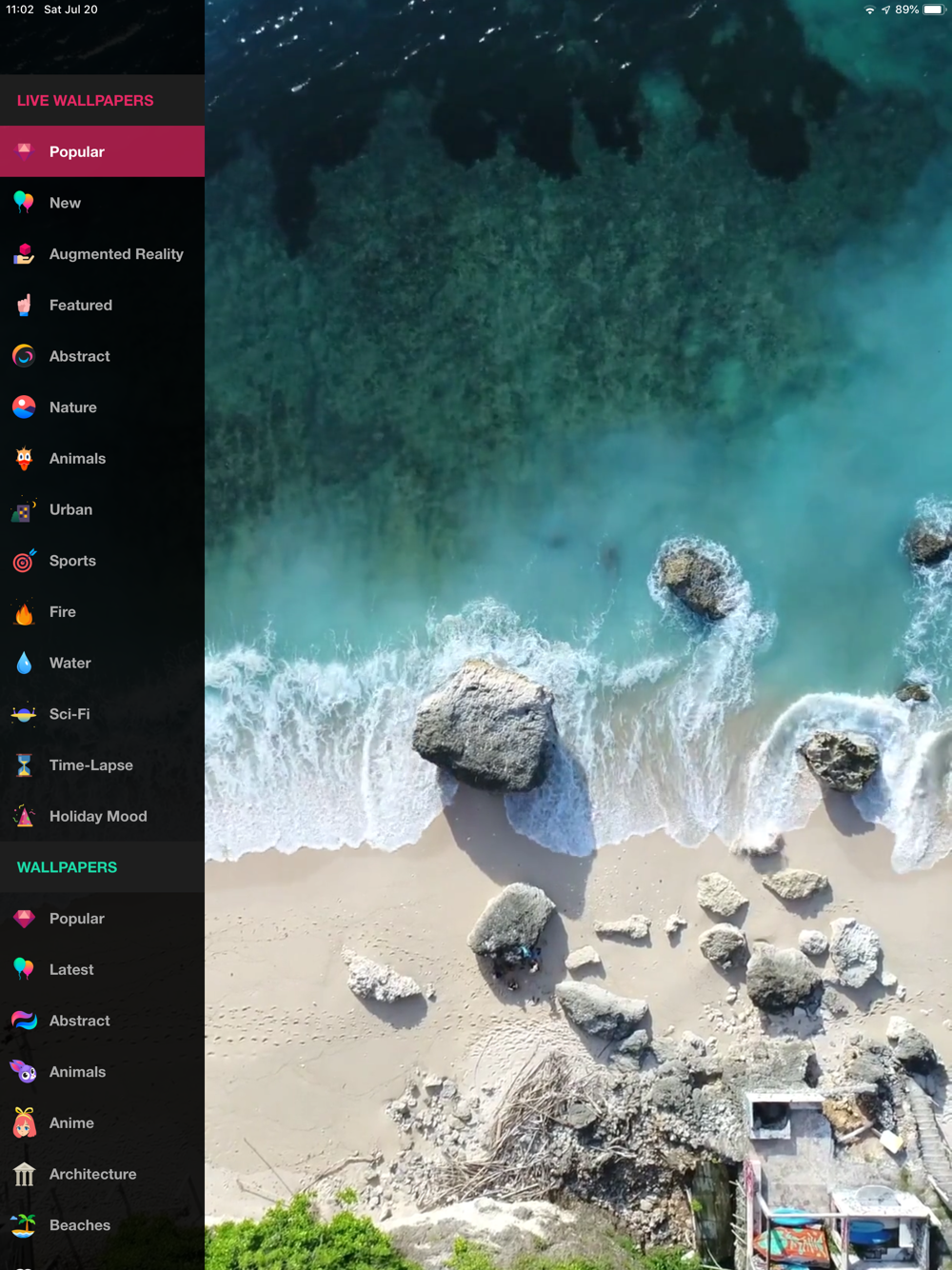Click the Holiday Mood tree icon
952x1270 pixels.
24,816
